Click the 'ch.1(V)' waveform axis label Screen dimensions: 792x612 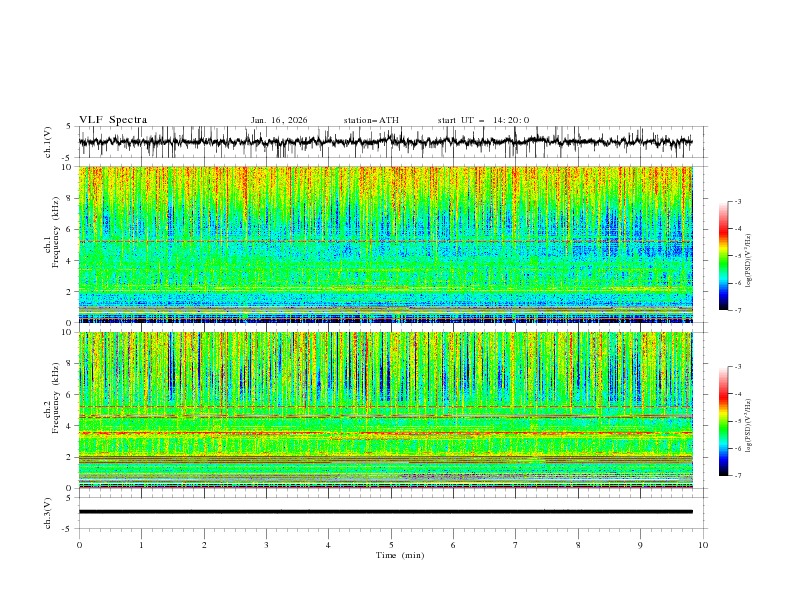click(x=48, y=142)
